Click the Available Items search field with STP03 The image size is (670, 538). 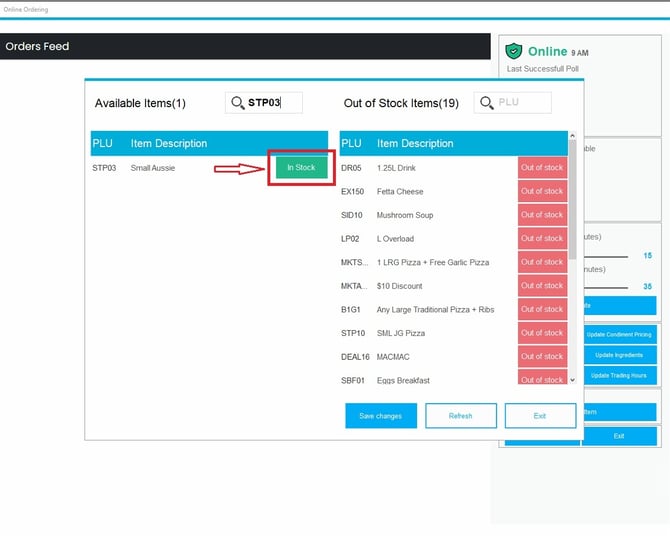(264, 103)
